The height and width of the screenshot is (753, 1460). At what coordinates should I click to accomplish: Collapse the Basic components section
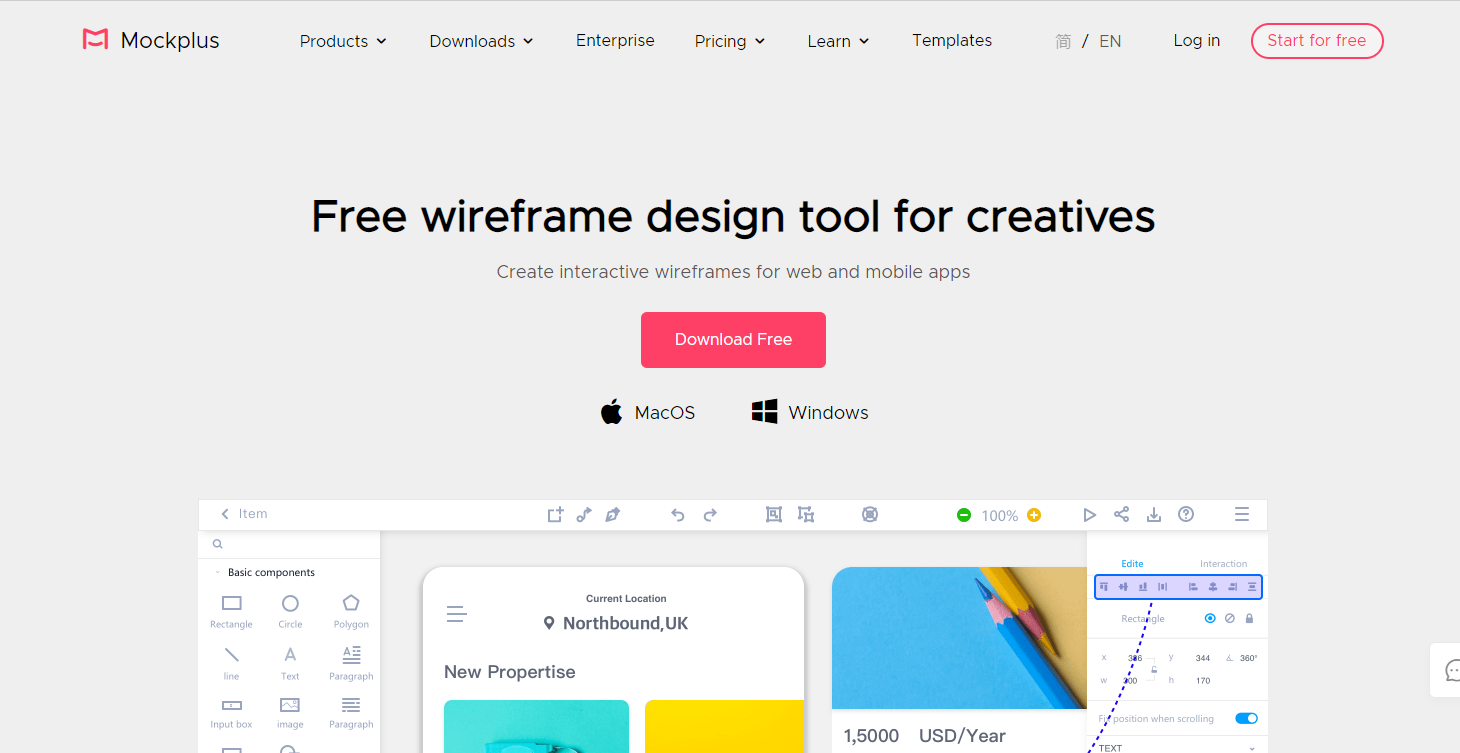click(x=218, y=573)
